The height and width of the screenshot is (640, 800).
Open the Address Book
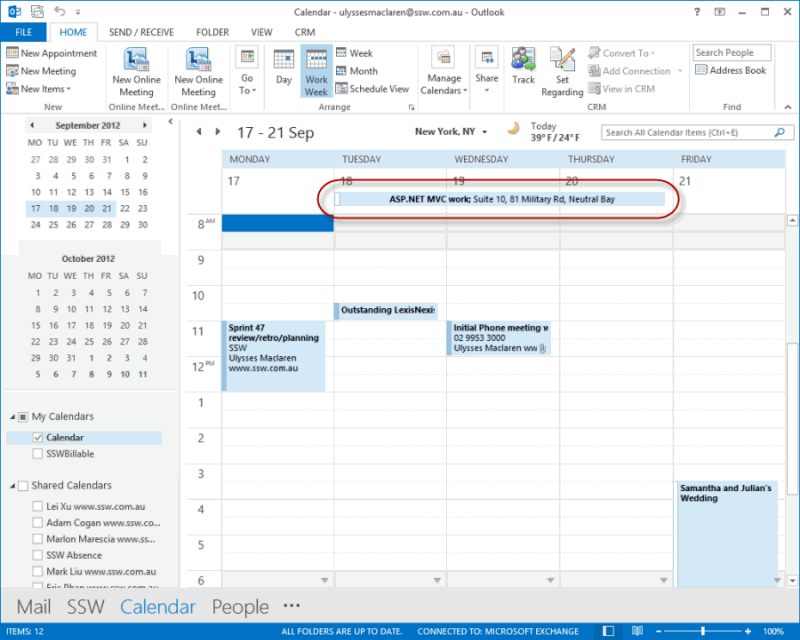click(731, 71)
